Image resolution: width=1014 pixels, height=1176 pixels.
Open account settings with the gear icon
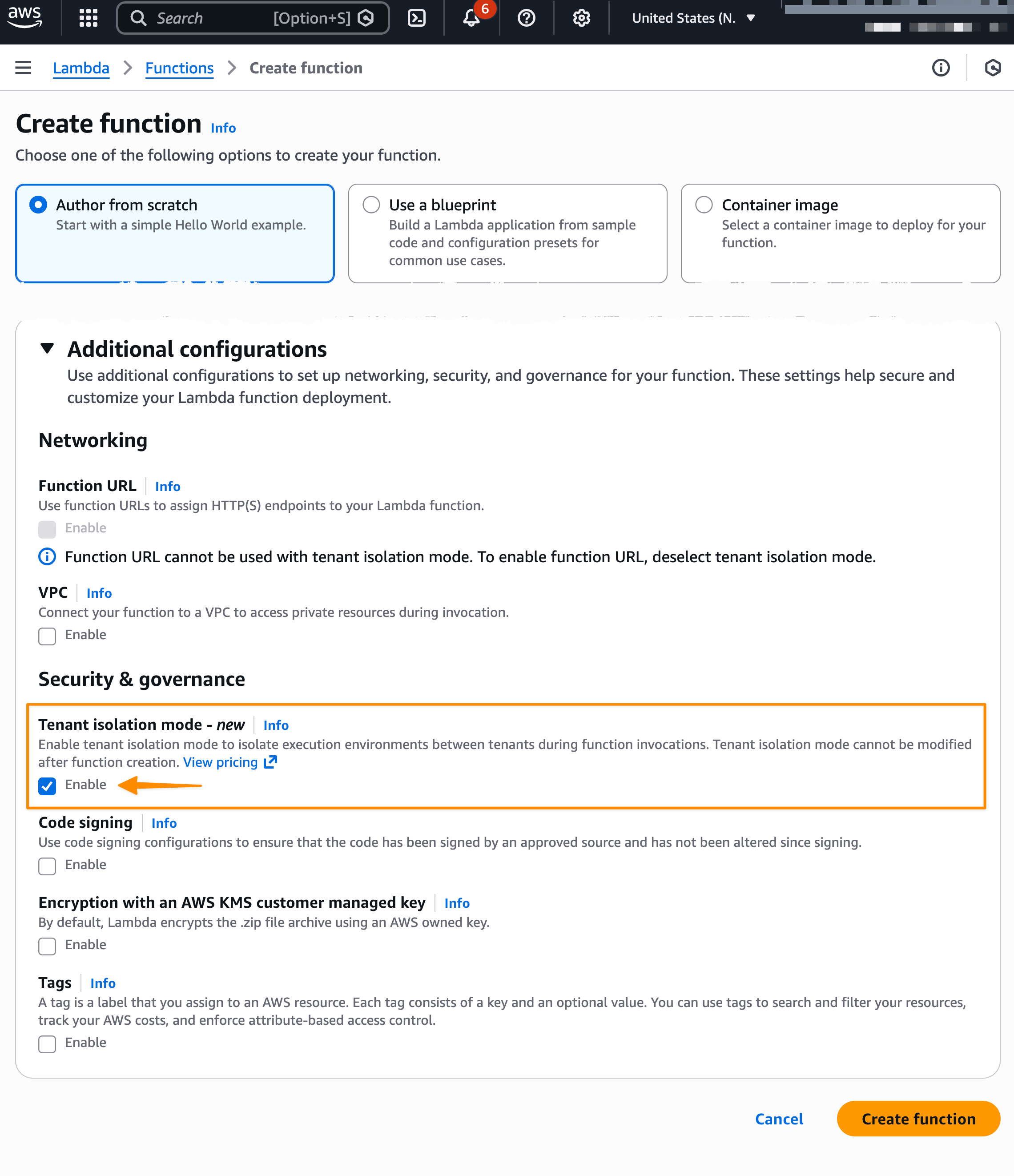[x=580, y=18]
